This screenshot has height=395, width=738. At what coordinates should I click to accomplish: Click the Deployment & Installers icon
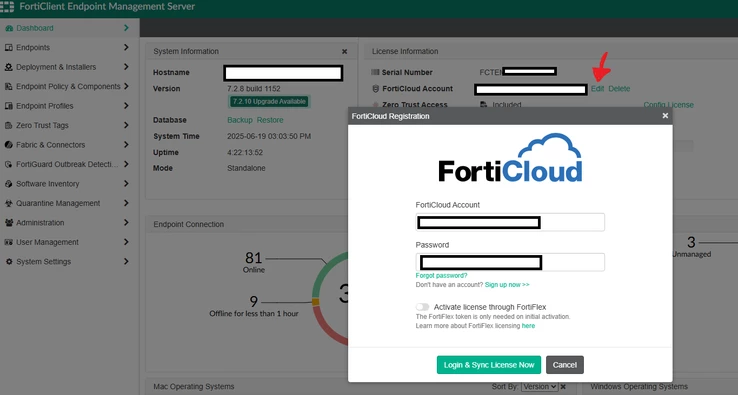(8, 67)
